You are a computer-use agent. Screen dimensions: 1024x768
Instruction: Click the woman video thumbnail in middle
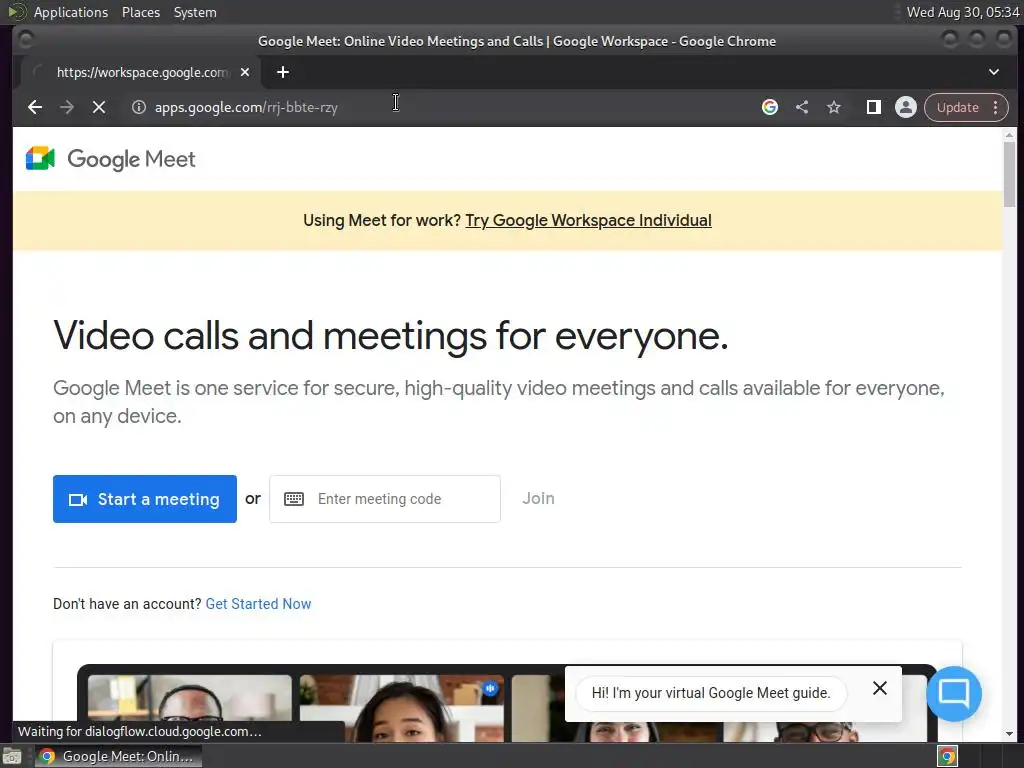click(402, 709)
